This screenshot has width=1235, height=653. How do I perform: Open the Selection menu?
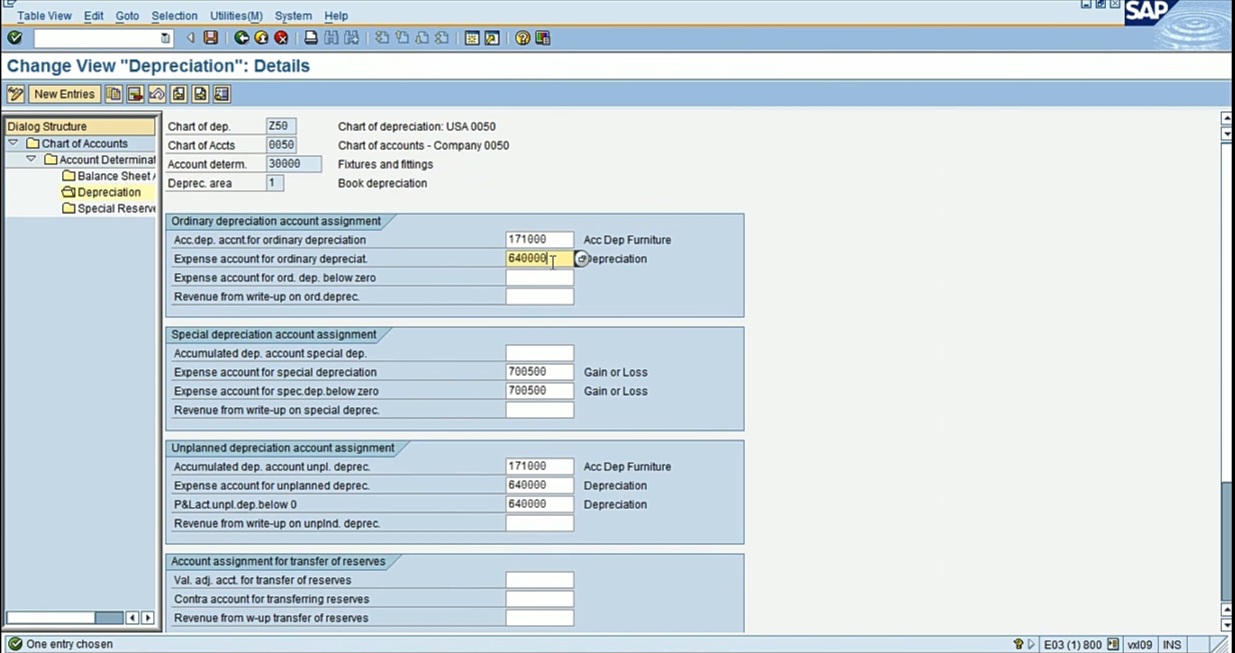click(x=174, y=16)
